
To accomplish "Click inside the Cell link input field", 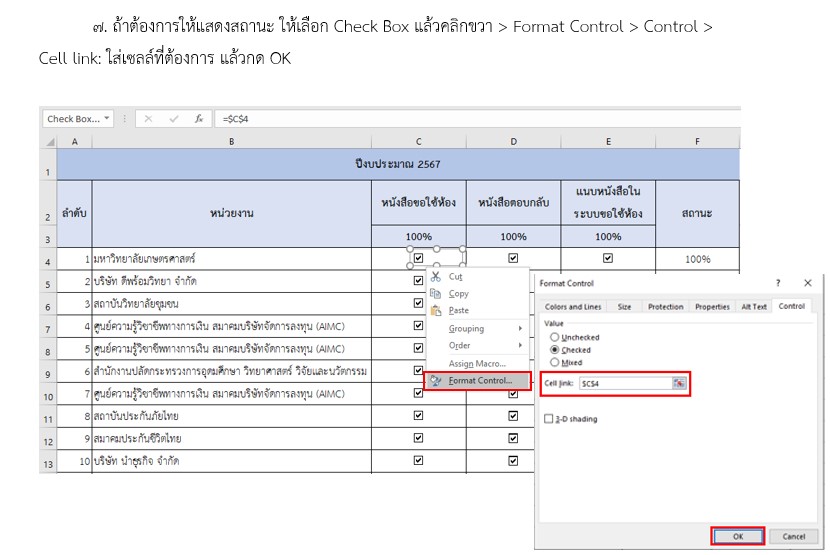I will [622, 383].
